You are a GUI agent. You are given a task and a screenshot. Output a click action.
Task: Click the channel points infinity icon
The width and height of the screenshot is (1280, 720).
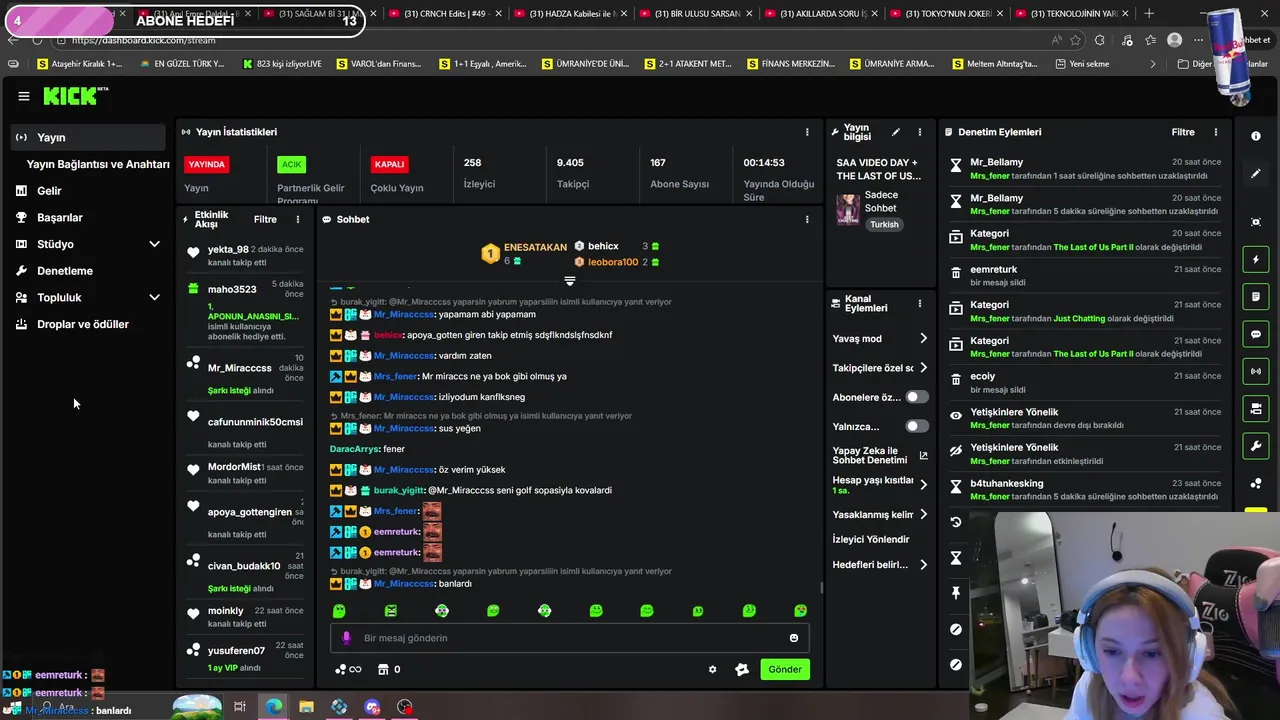[349, 670]
